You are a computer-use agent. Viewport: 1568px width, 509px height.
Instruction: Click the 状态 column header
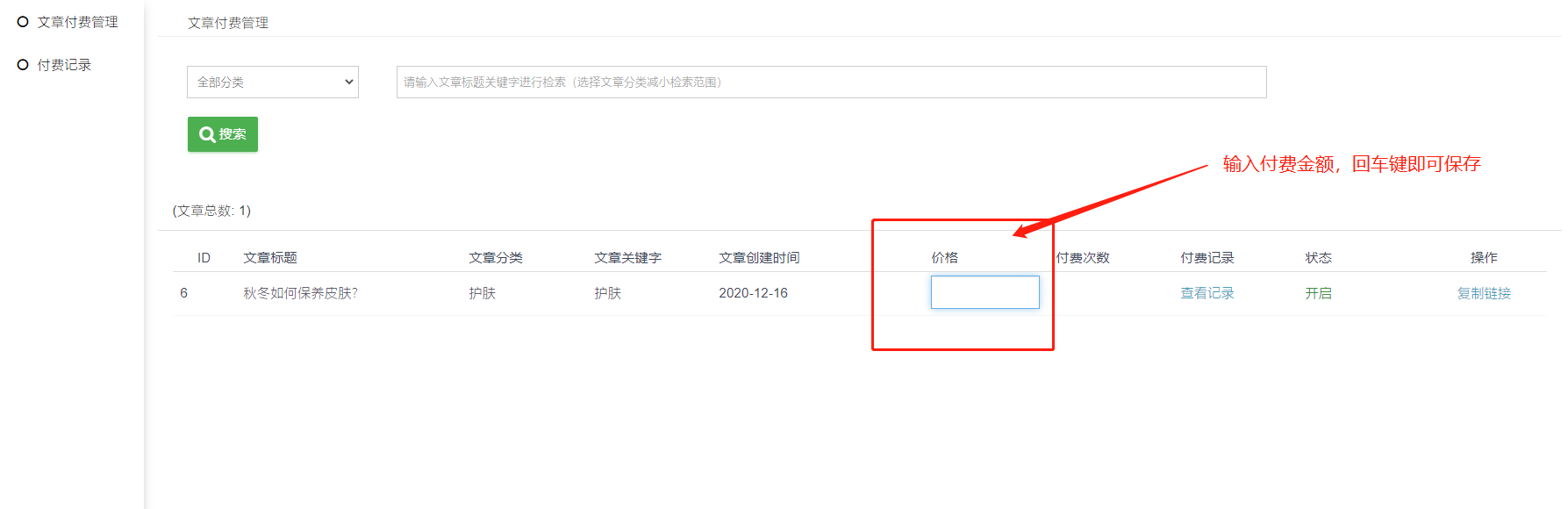pyautogui.click(x=1318, y=257)
